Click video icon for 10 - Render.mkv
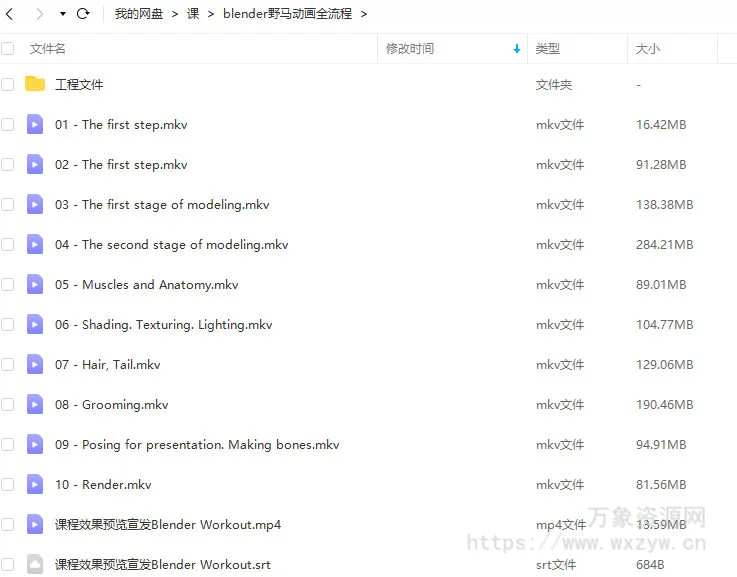737x577 pixels. 35,484
